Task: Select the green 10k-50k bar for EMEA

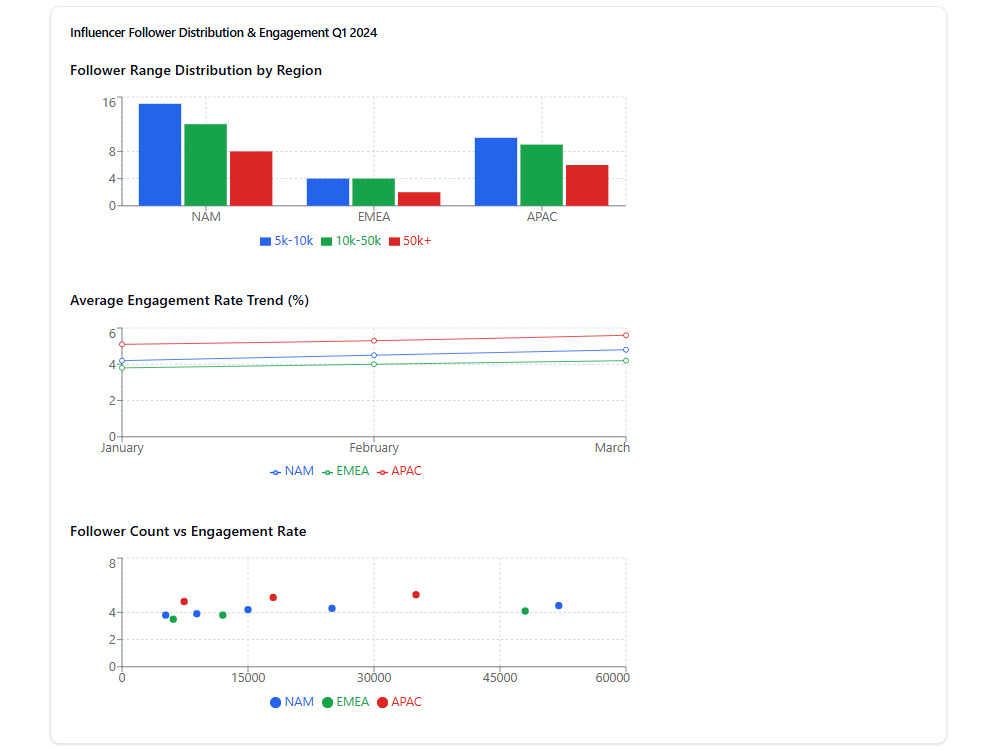Action: click(374, 192)
